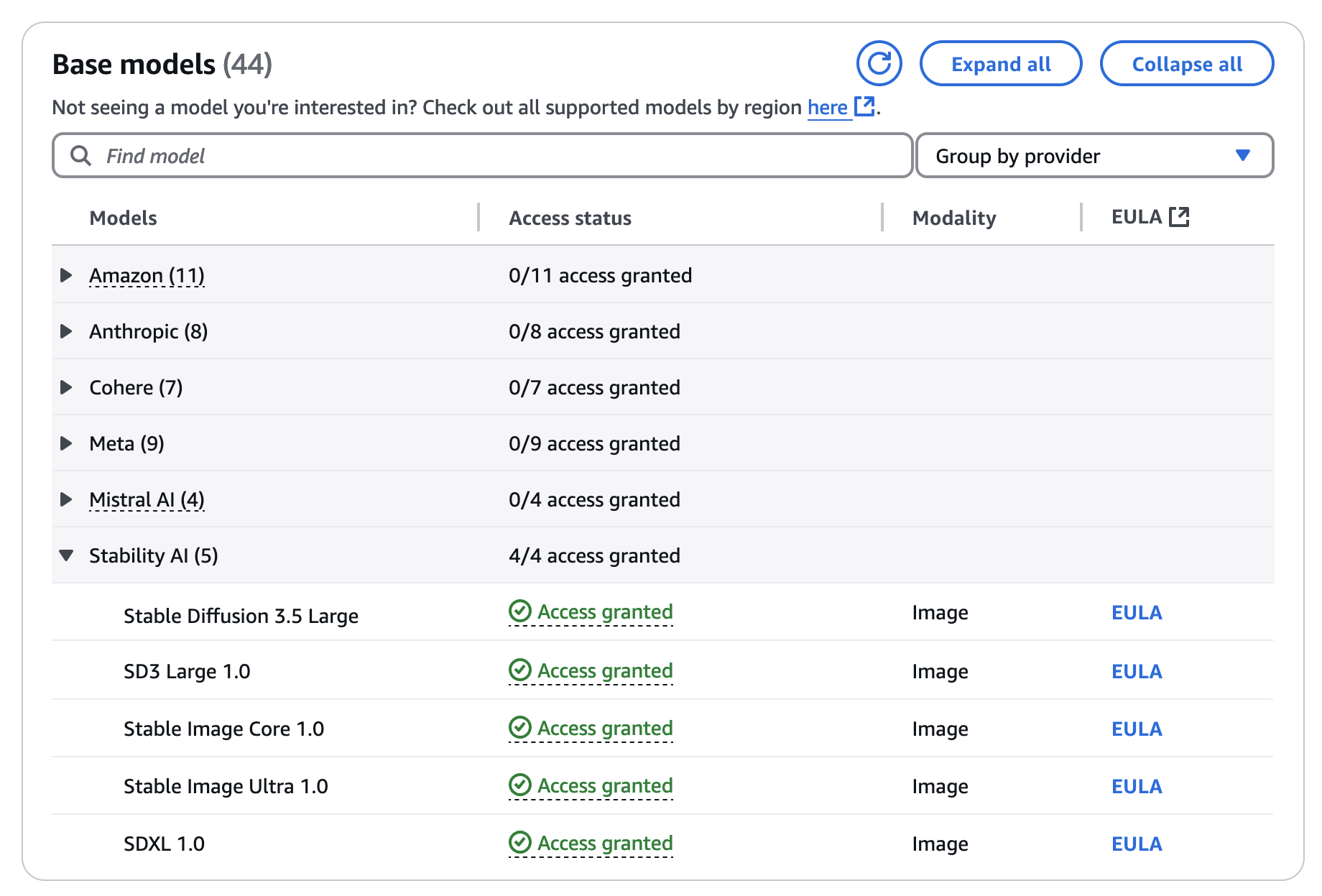Click the search magnifier icon
The width and height of the screenshot is (1322, 896).
coord(81,156)
